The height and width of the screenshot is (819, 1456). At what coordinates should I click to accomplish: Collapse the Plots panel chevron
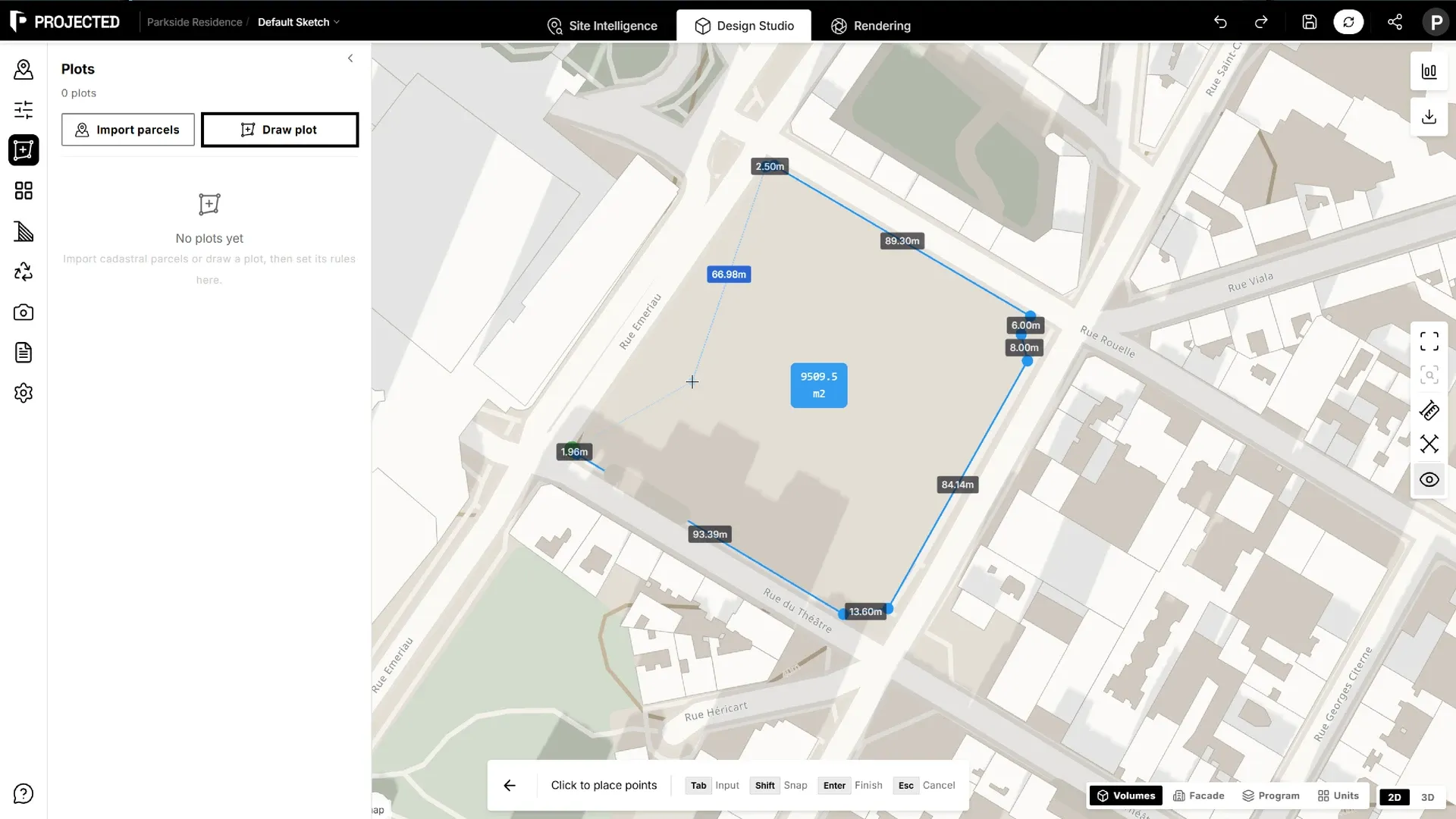[350, 58]
